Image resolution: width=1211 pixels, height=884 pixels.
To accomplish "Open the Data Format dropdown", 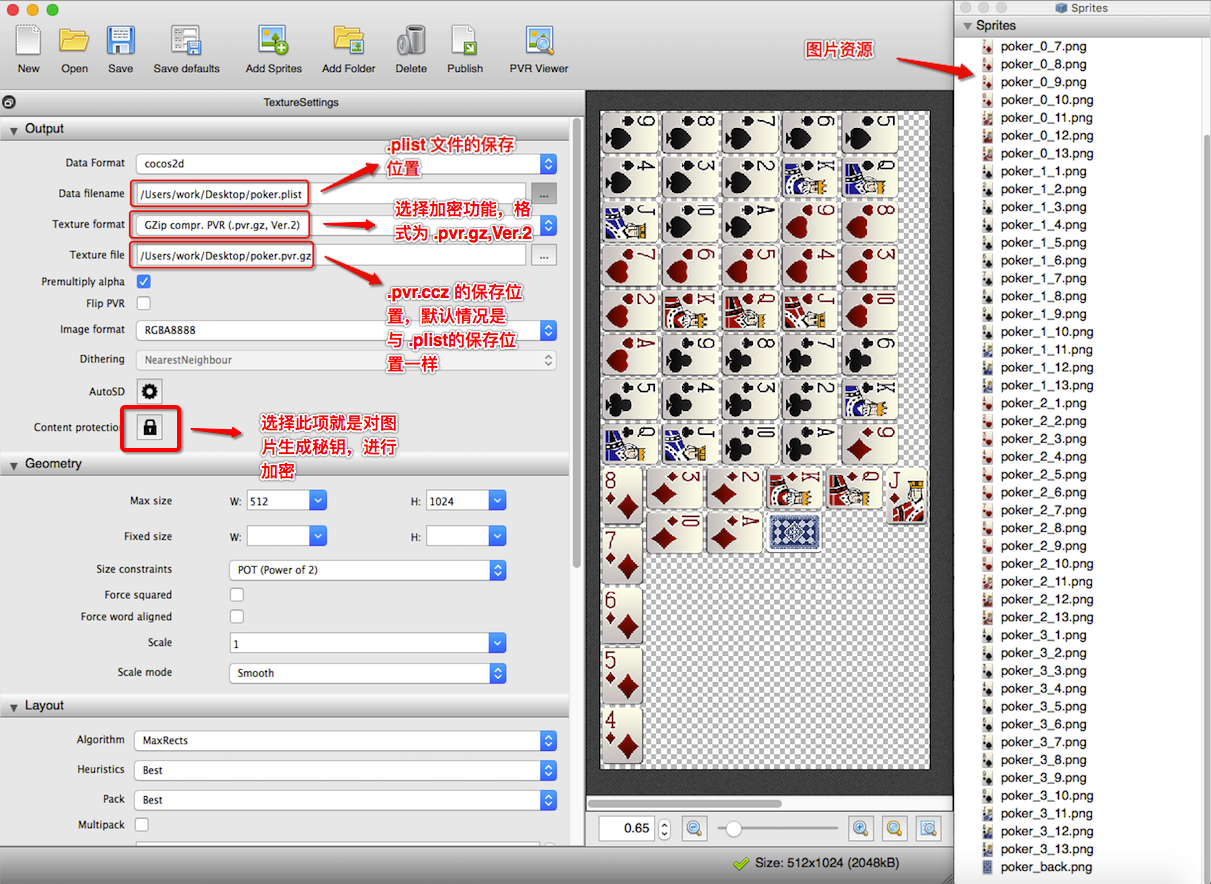I will [346, 164].
